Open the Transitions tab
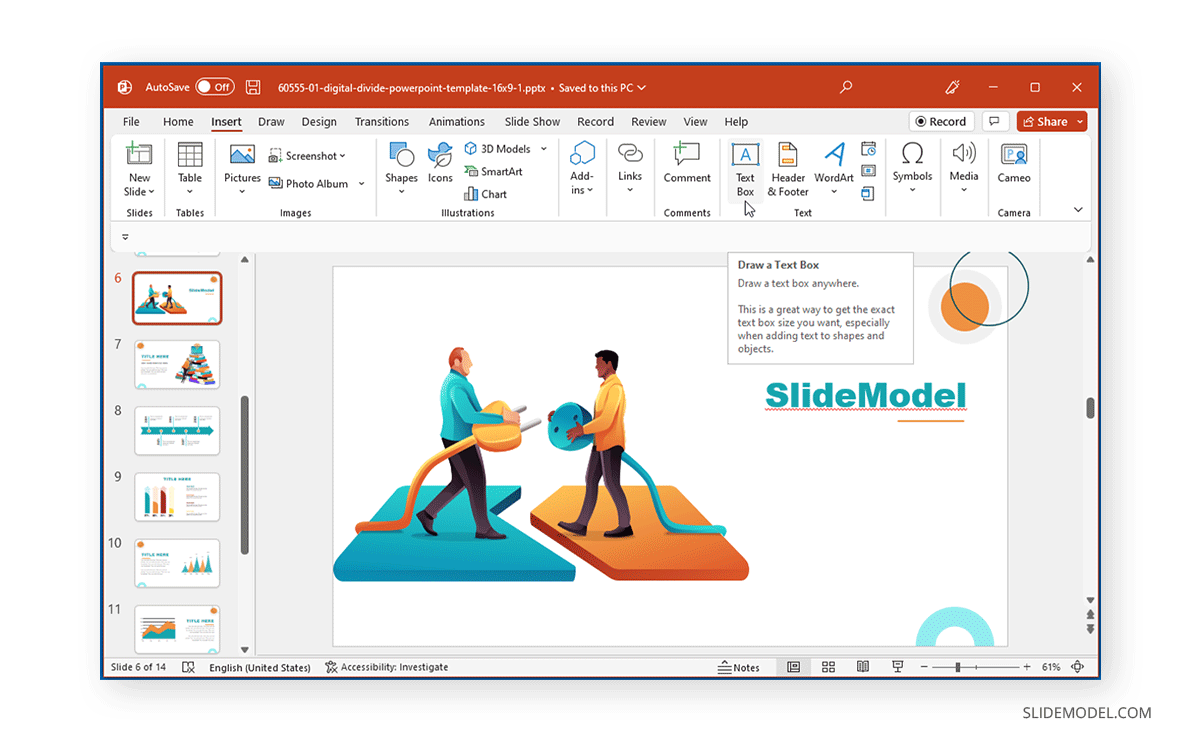Screen dimensions: 1200x743 [382, 121]
